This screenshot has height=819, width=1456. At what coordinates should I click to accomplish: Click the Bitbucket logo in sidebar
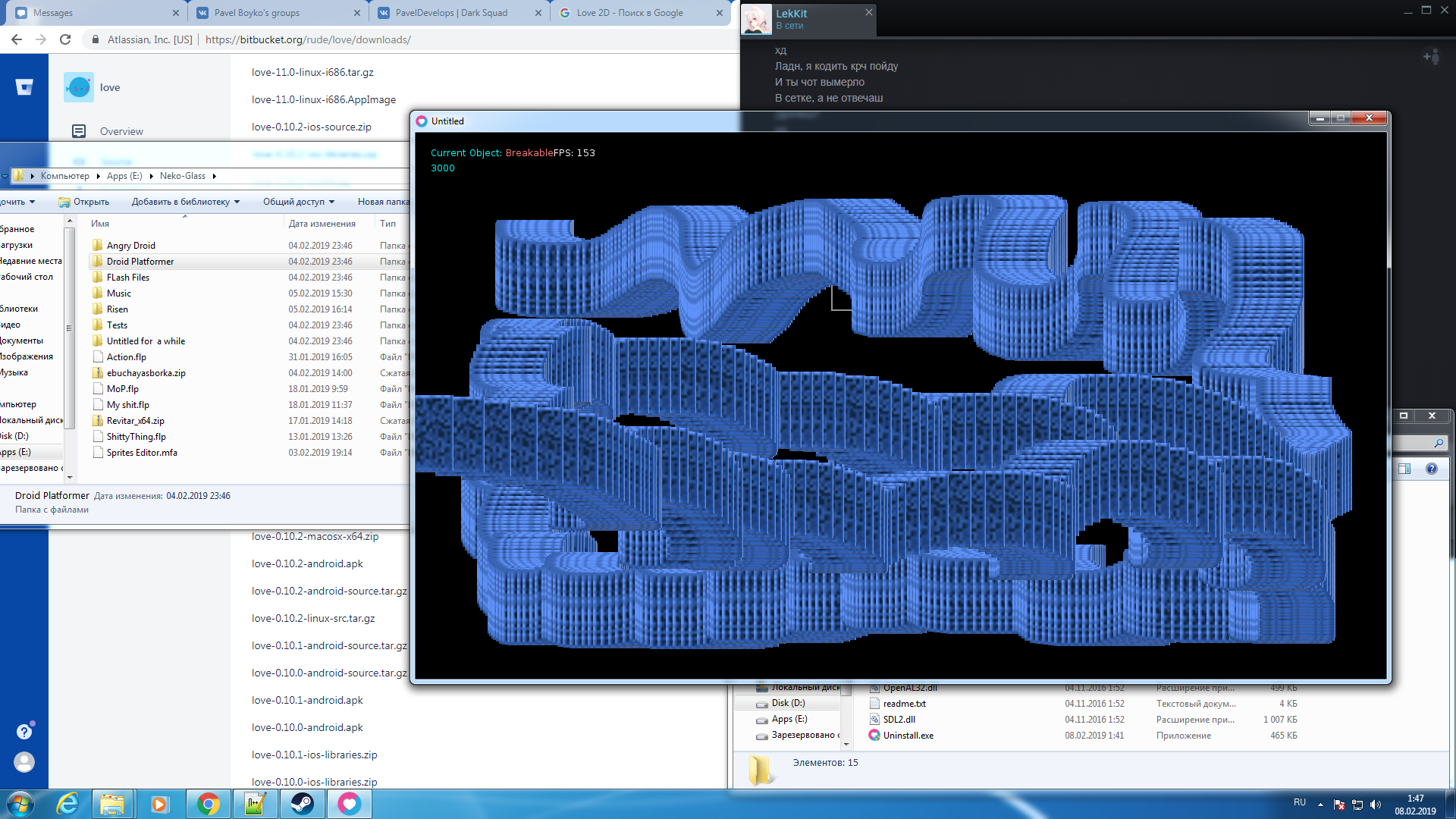24,87
